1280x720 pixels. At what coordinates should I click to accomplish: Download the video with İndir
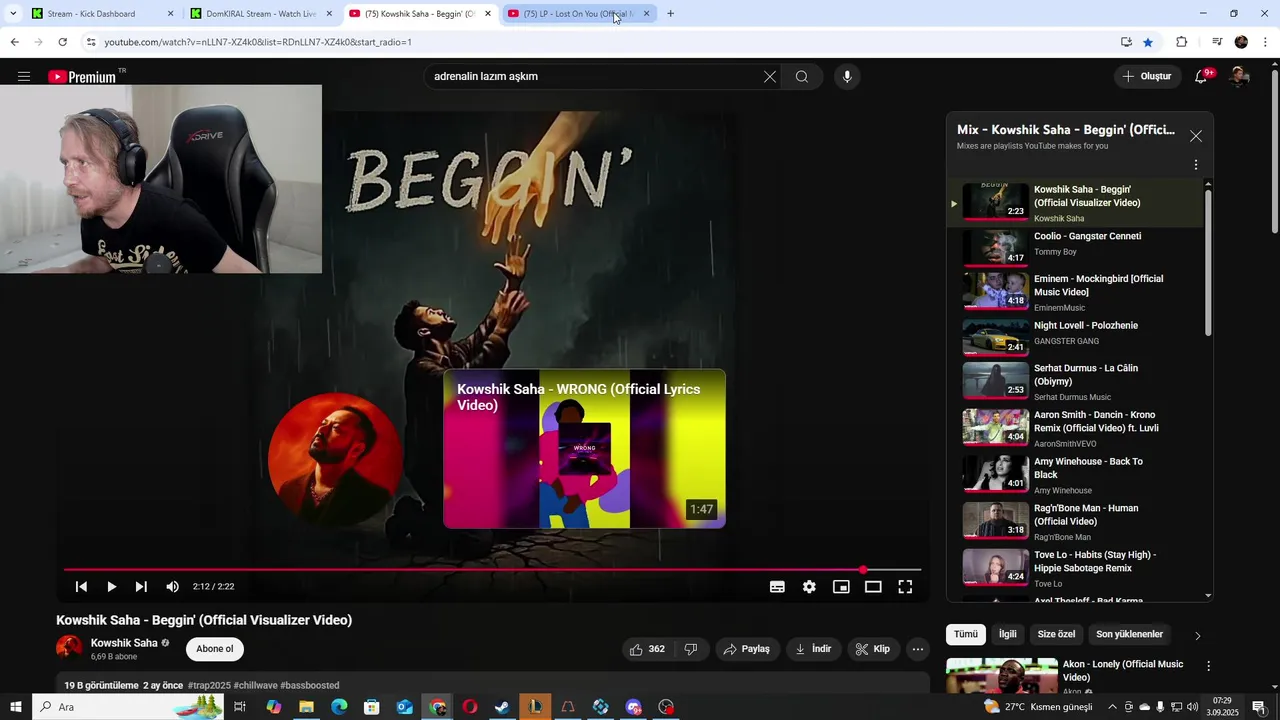(x=814, y=649)
